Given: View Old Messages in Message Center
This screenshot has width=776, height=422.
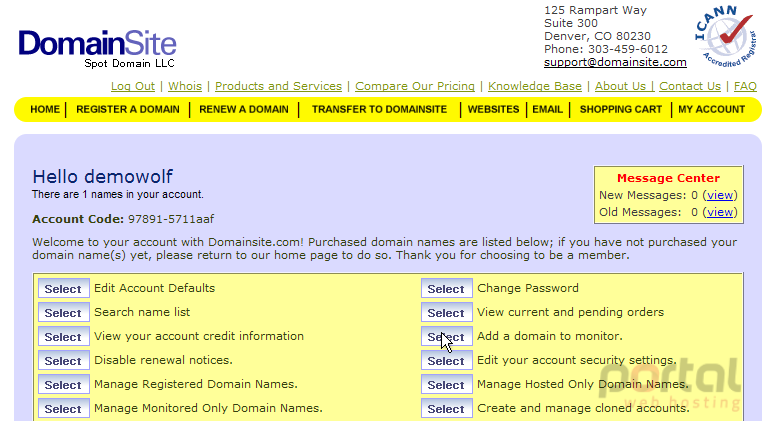Looking at the screenshot, I should point(720,212).
